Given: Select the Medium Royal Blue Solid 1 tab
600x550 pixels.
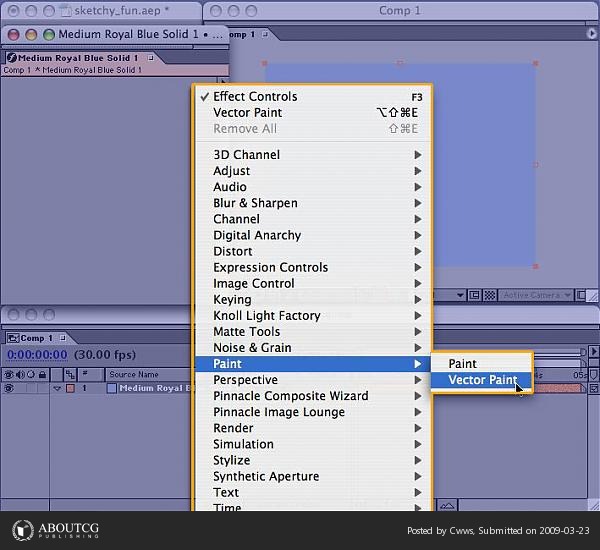Looking at the screenshot, I should (78, 58).
